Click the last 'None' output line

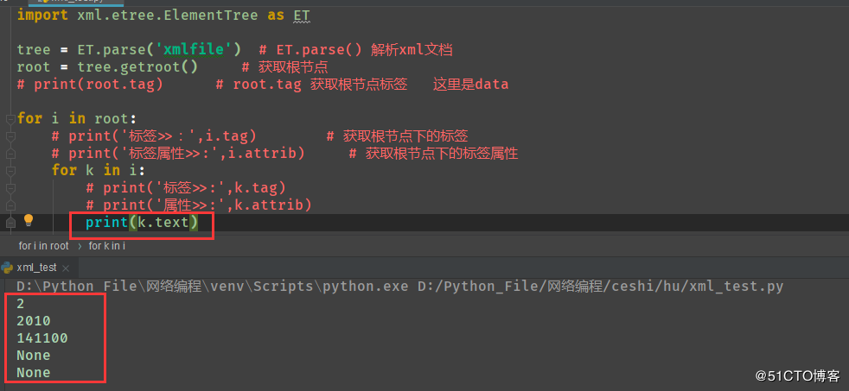point(34,373)
